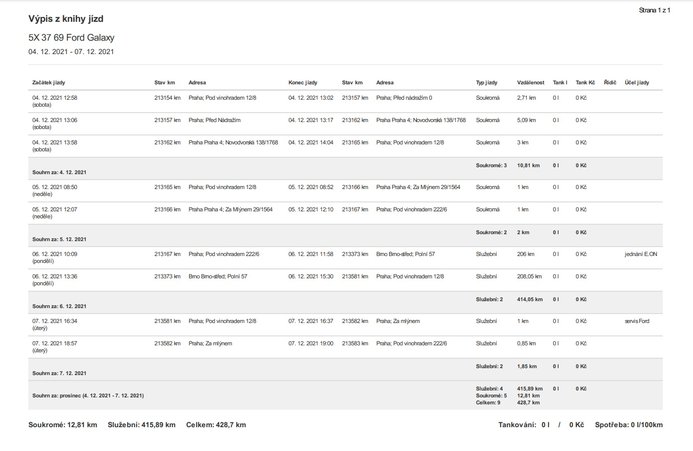693x451 pixels.
Task: Click the "Souhrn za: prosinec" monthly summary row
Action: tap(88, 395)
